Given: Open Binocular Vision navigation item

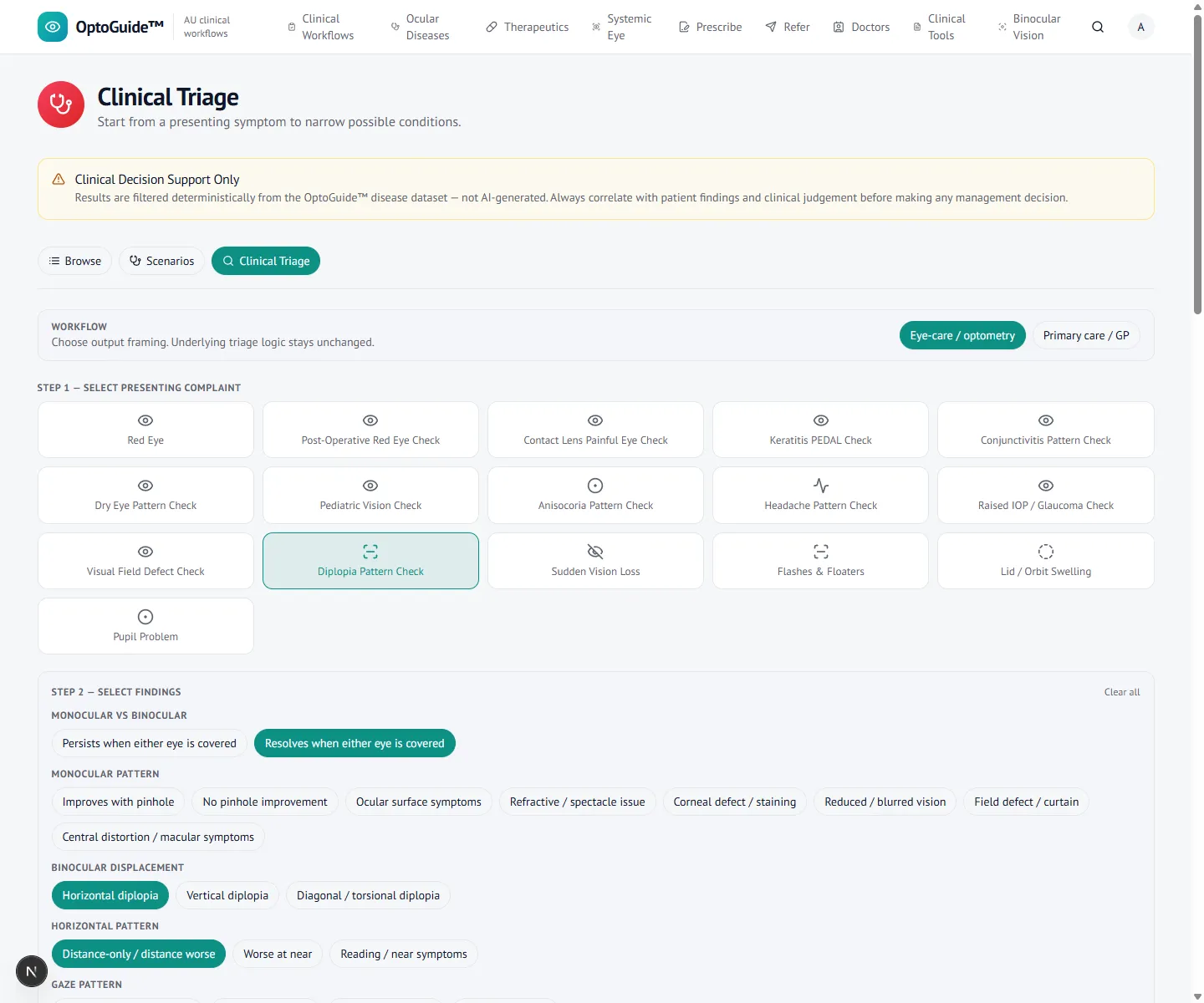Looking at the screenshot, I should (x=1029, y=27).
